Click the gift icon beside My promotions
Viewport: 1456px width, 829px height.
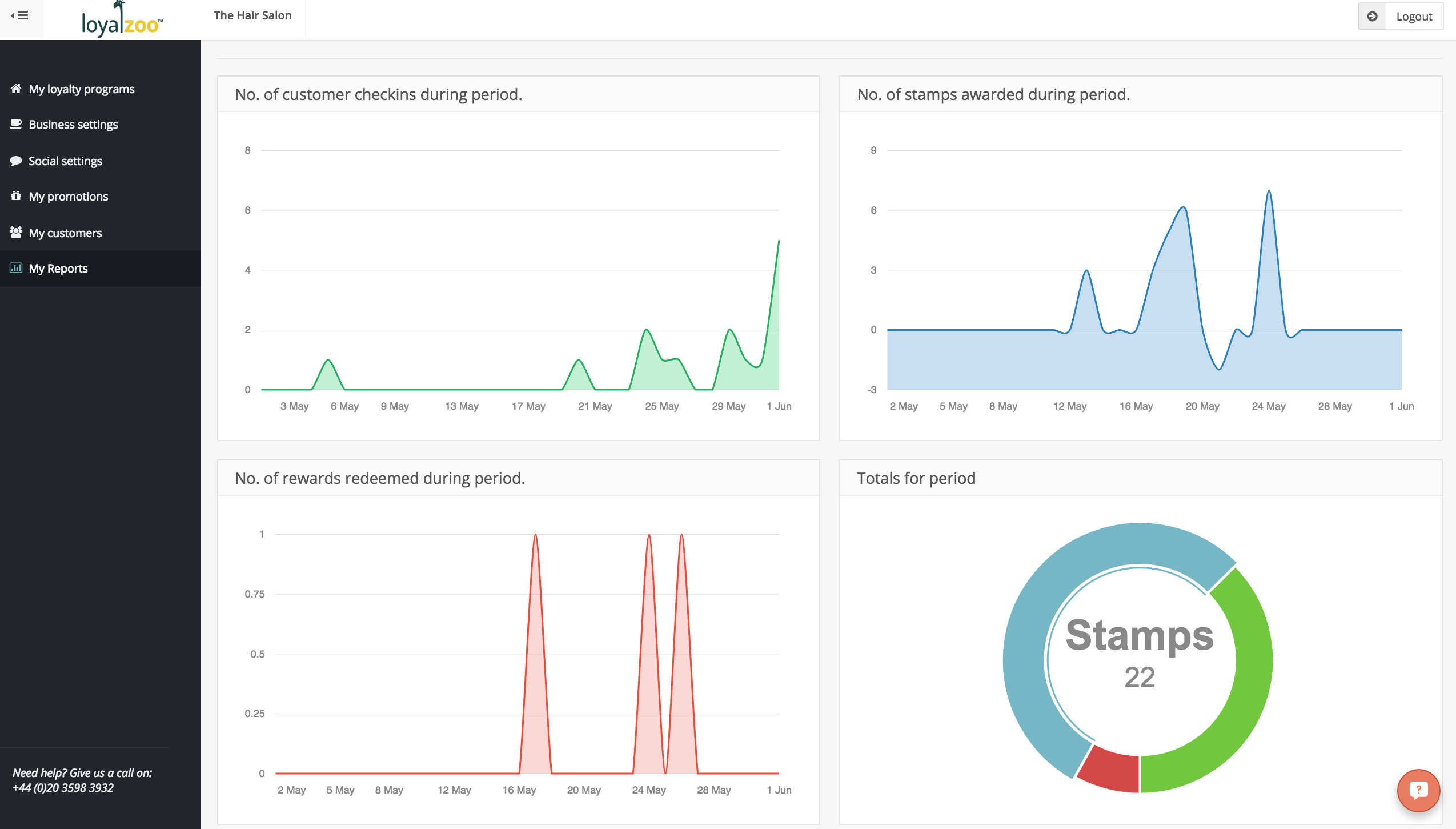(16, 196)
